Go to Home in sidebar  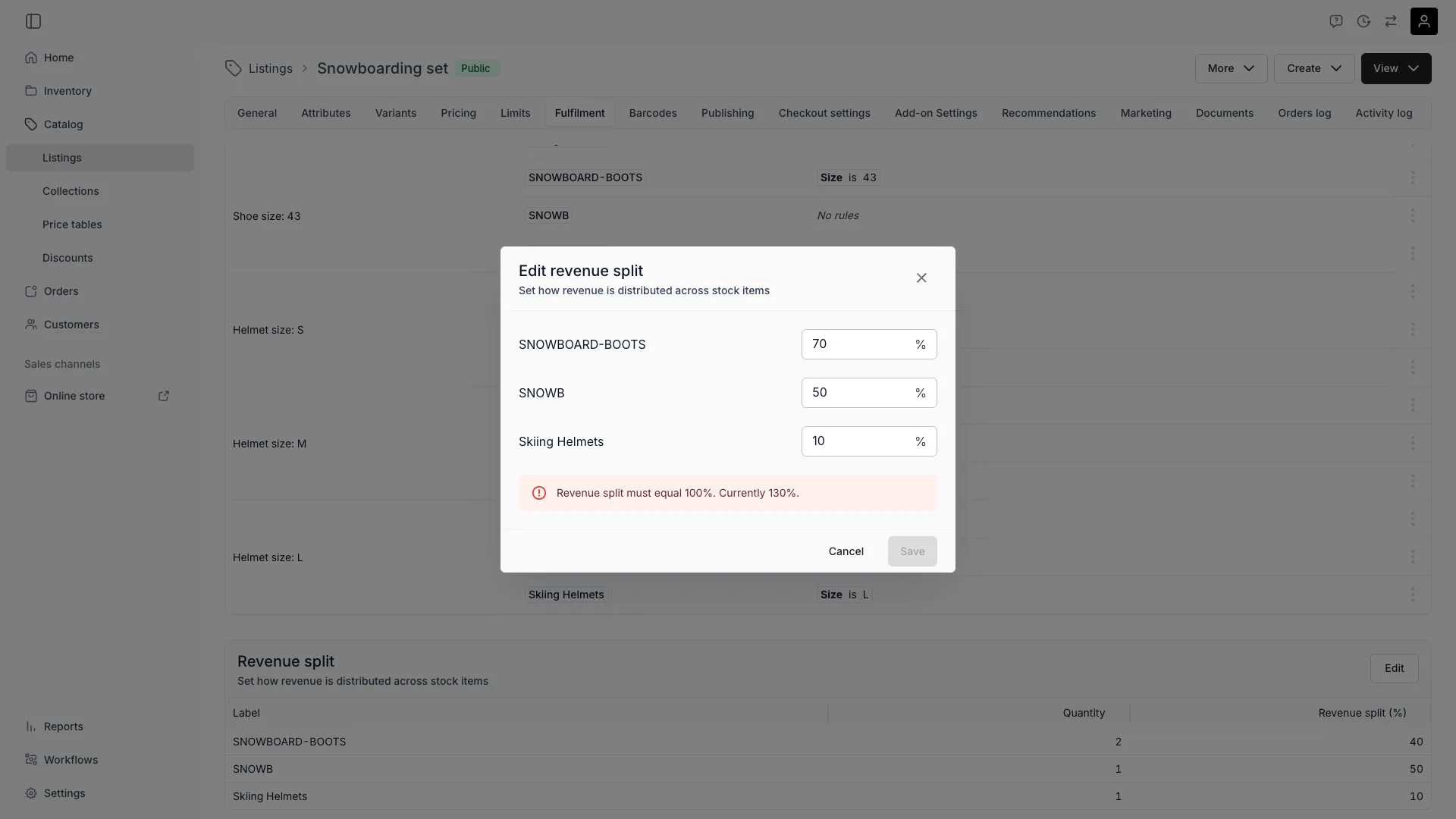click(99, 58)
